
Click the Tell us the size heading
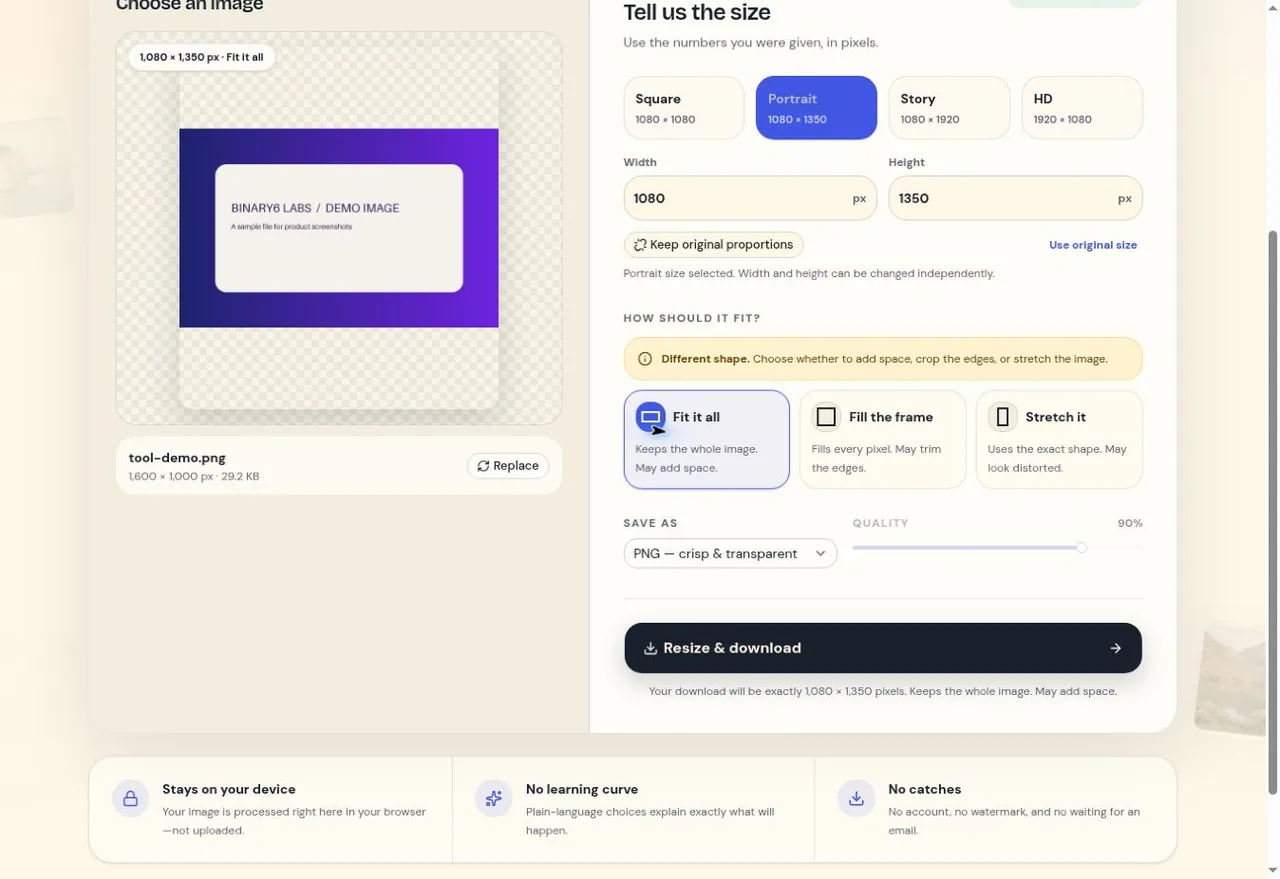pyautogui.click(x=697, y=13)
